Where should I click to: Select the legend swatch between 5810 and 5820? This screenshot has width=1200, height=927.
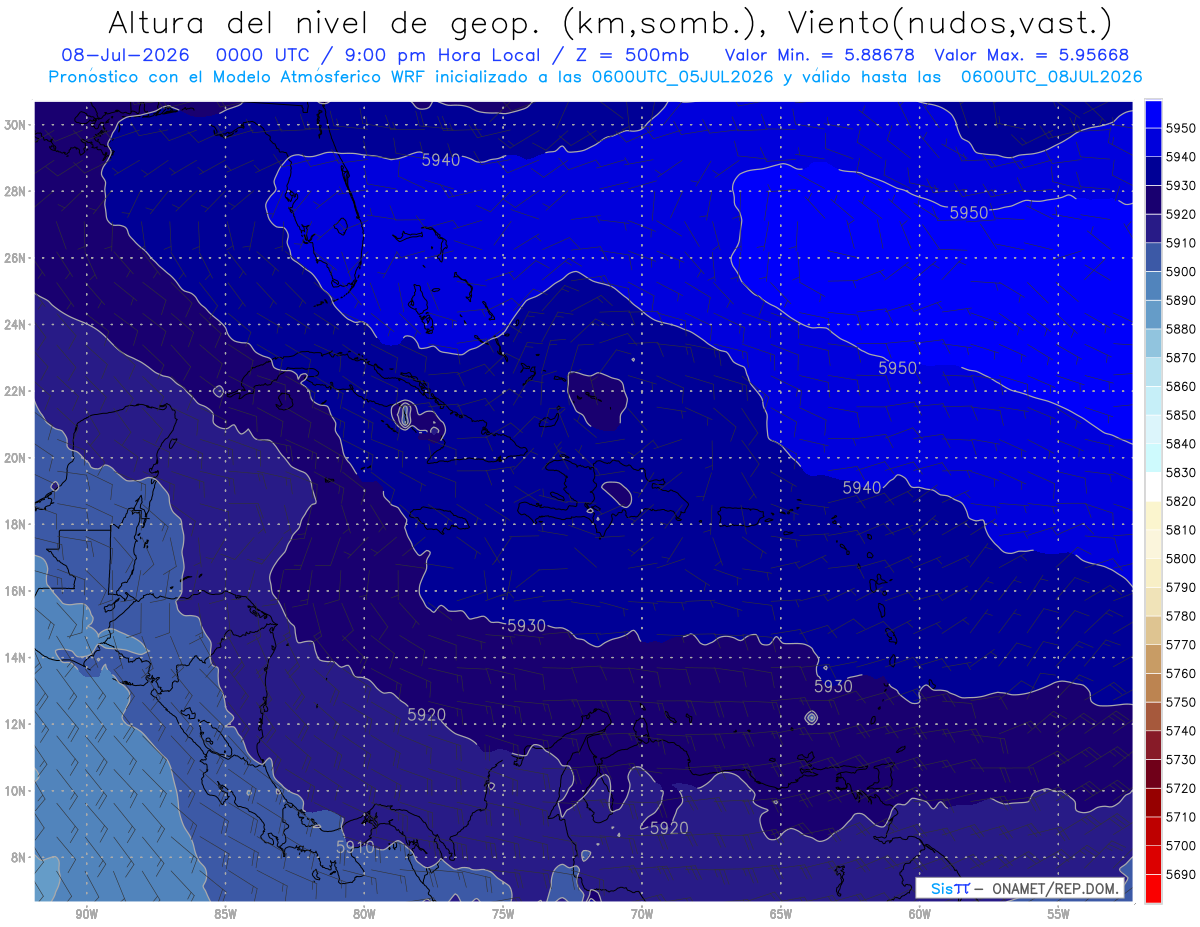point(1153,515)
